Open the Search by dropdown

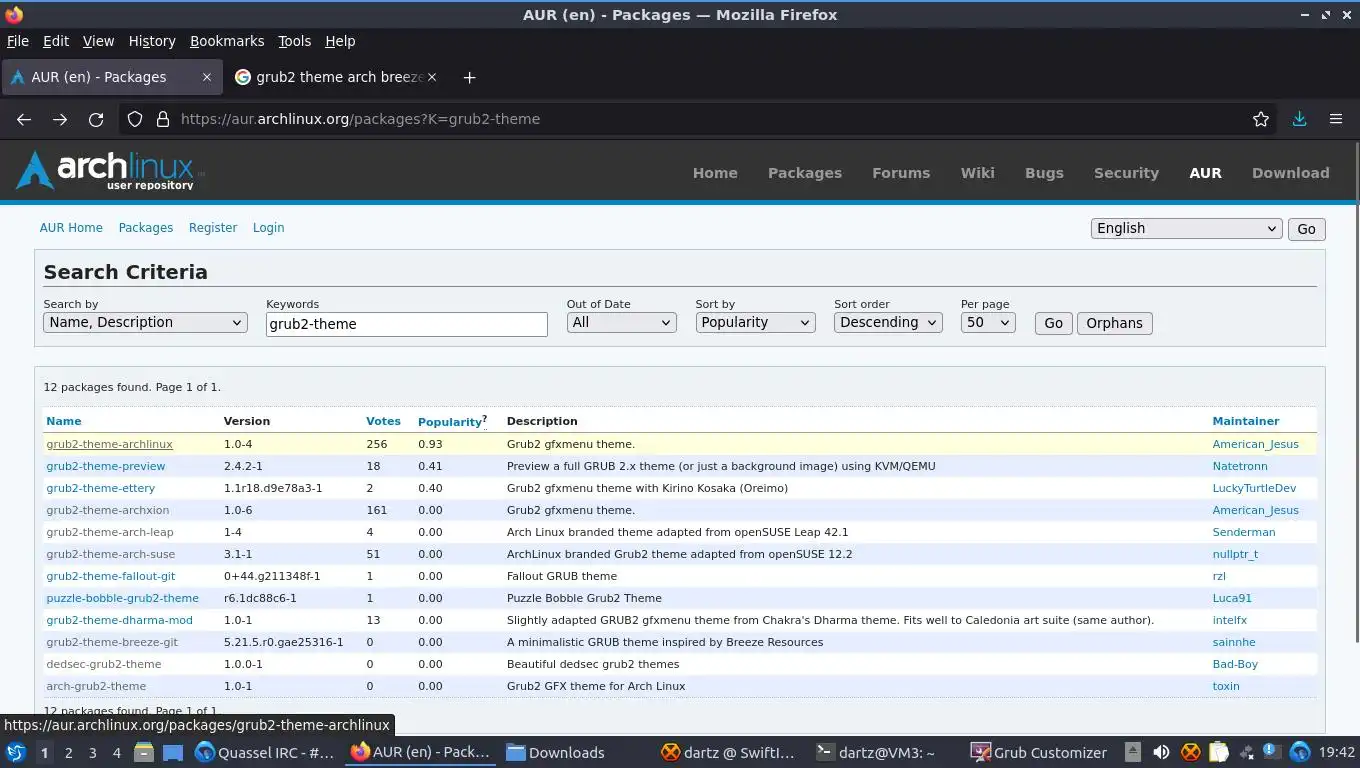[145, 323]
